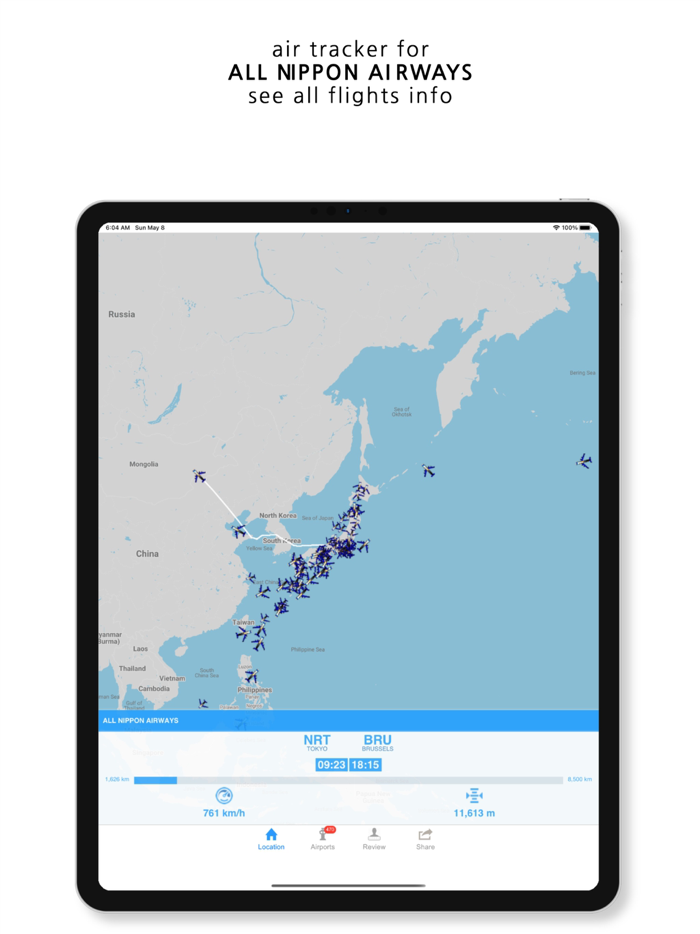Tap the 1,626 km distance flown label
The image size is (700, 934).
click(117, 779)
